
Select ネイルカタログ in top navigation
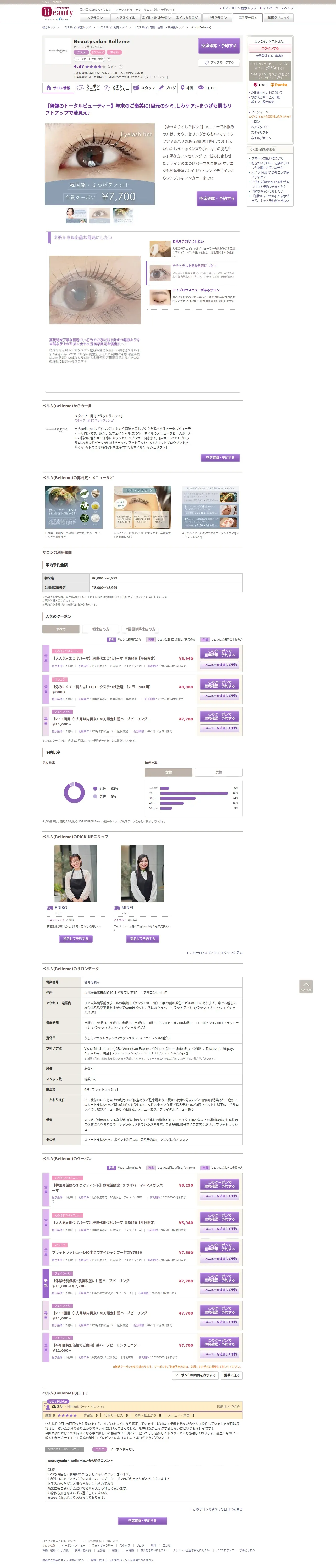[x=187, y=18]
